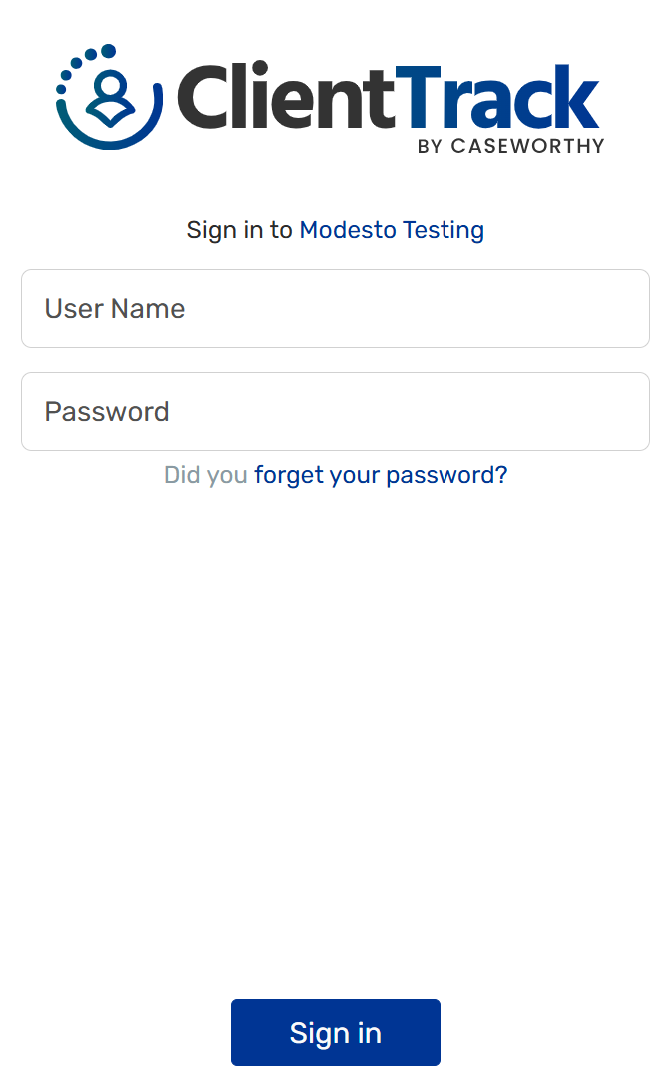Click right end of Password field
Image resolution: width=670 pixels, height=1086 pixels.
click(x=620, y=412)
